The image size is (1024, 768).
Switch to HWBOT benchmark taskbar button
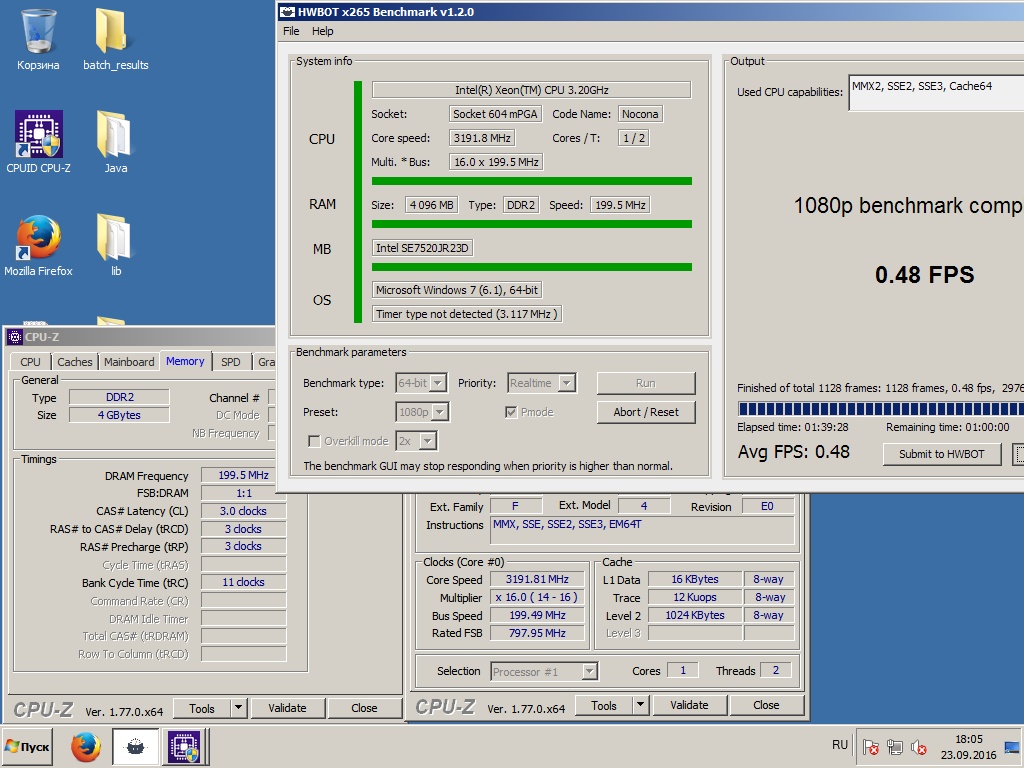135,746
